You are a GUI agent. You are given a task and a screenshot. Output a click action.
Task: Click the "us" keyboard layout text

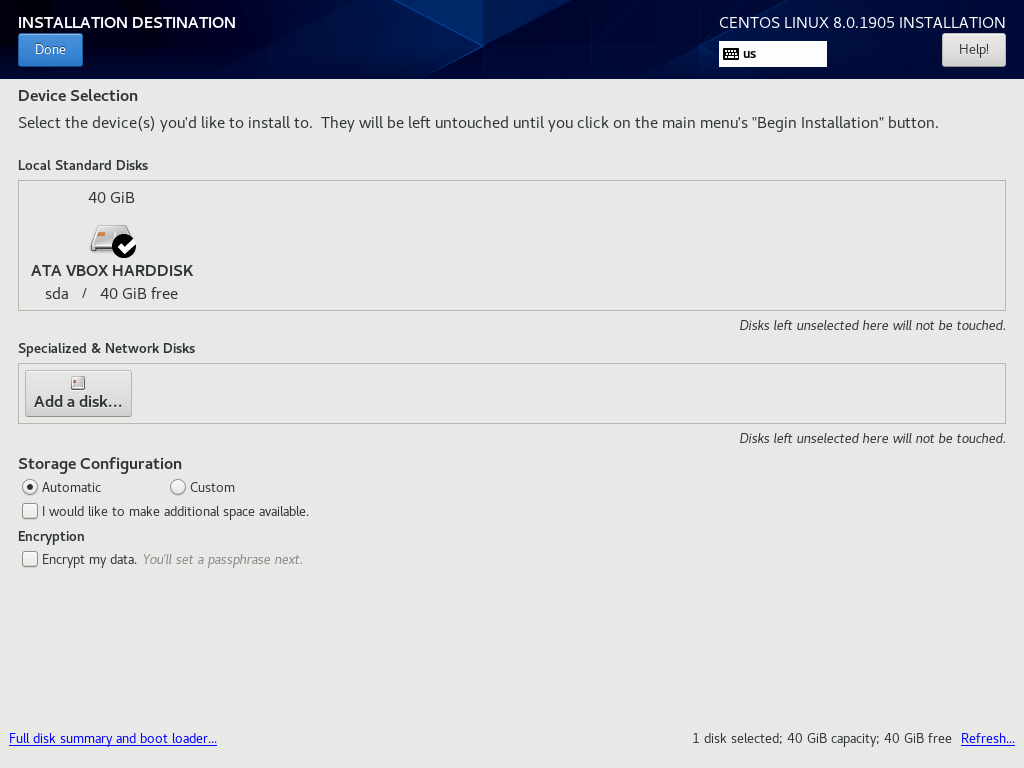[750, 54]
